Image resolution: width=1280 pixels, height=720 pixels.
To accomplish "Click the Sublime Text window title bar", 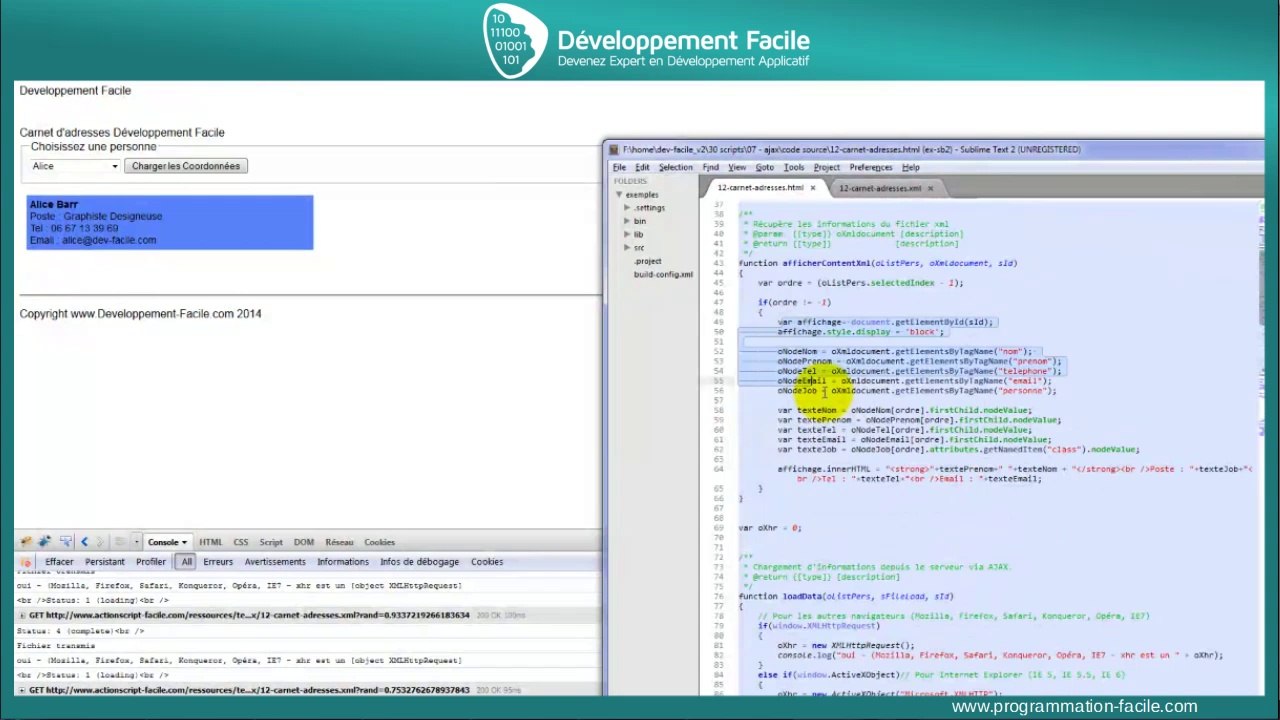I will click(935, 150).
